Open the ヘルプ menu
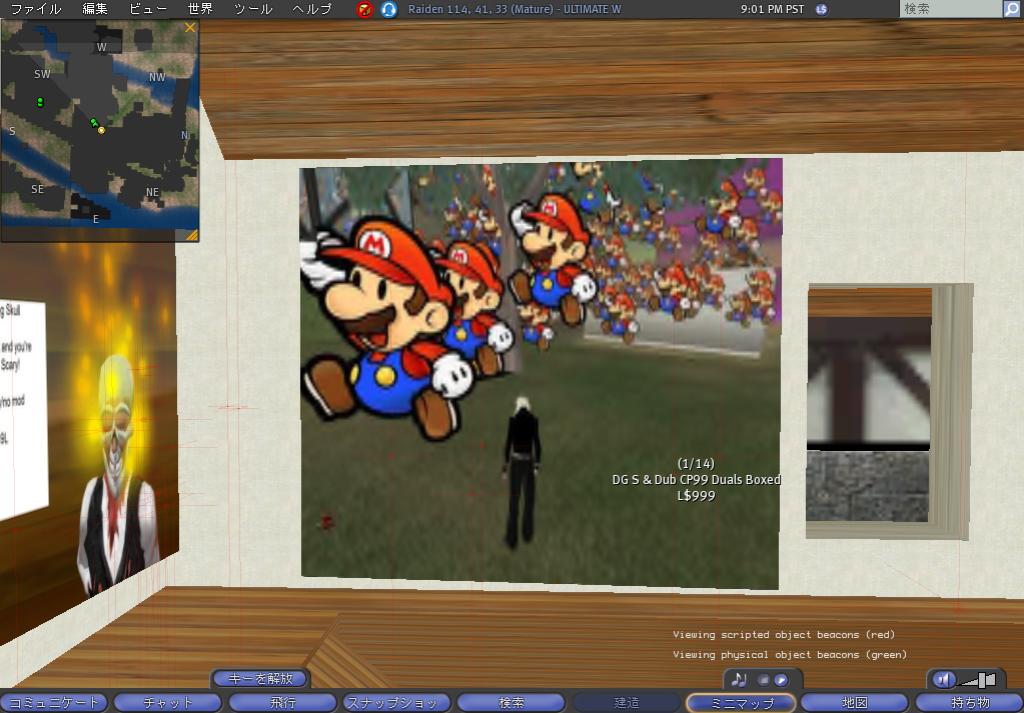The height and width of the screenshot is (713, 1024). click(x=312, y=9)
